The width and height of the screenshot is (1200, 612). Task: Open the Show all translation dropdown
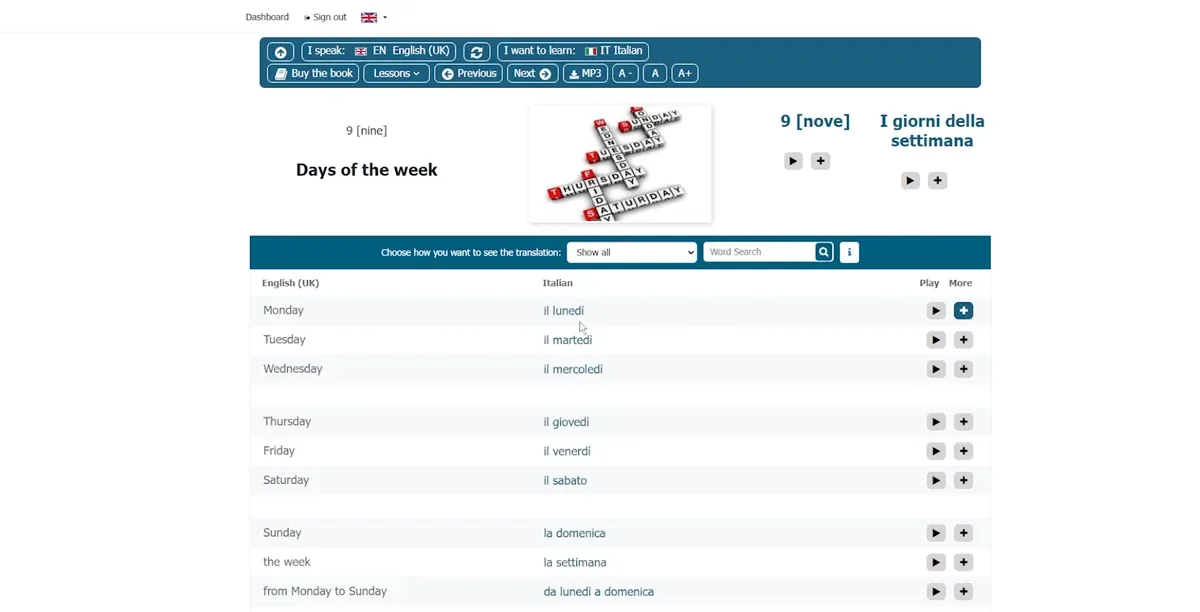631,252
